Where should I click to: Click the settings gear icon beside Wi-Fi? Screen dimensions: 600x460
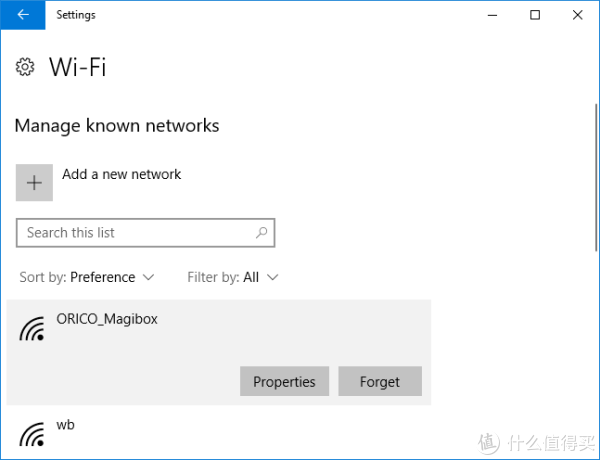coord(25,67)
